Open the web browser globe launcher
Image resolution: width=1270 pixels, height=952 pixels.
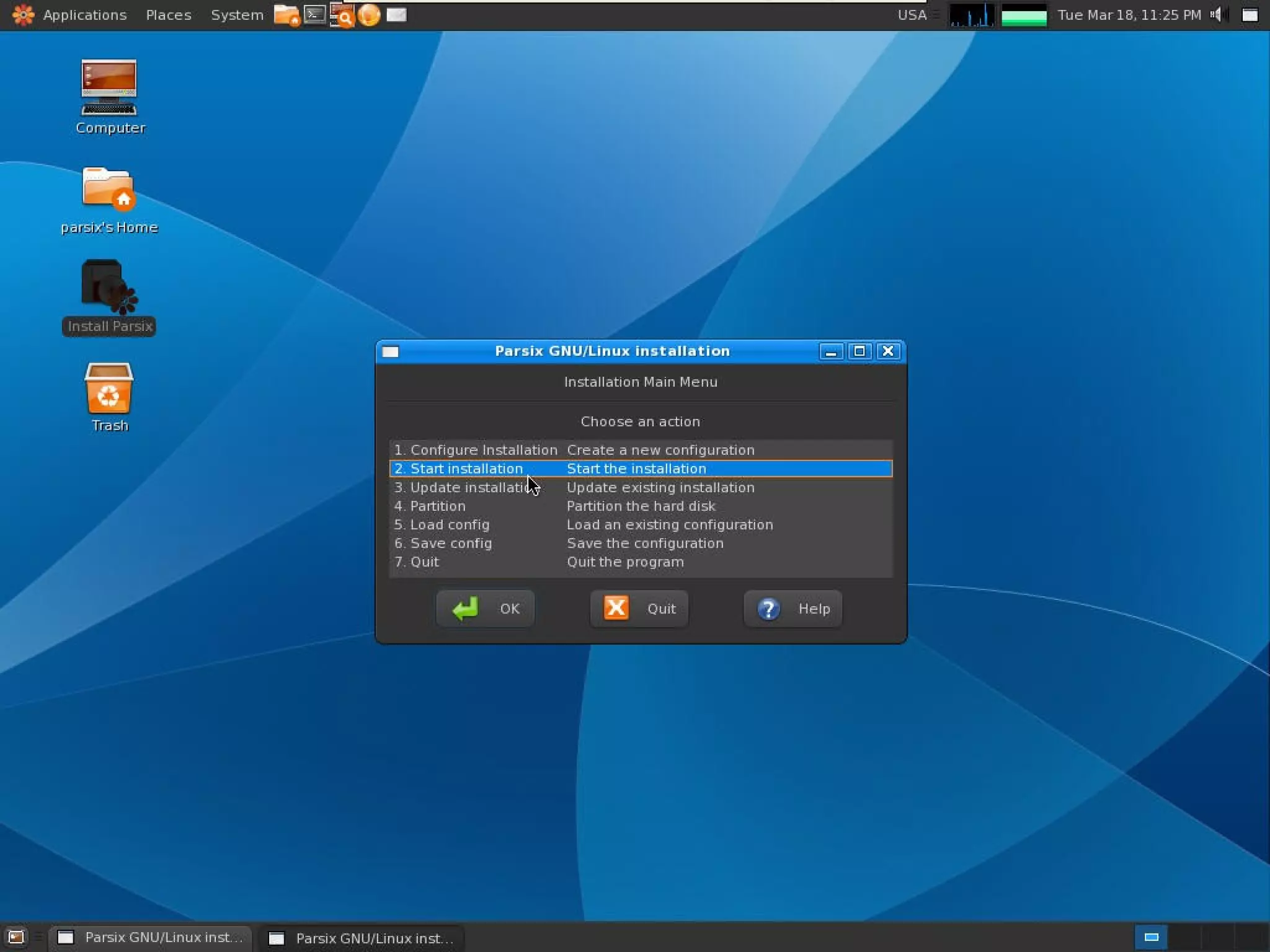[x=369, y=15]
